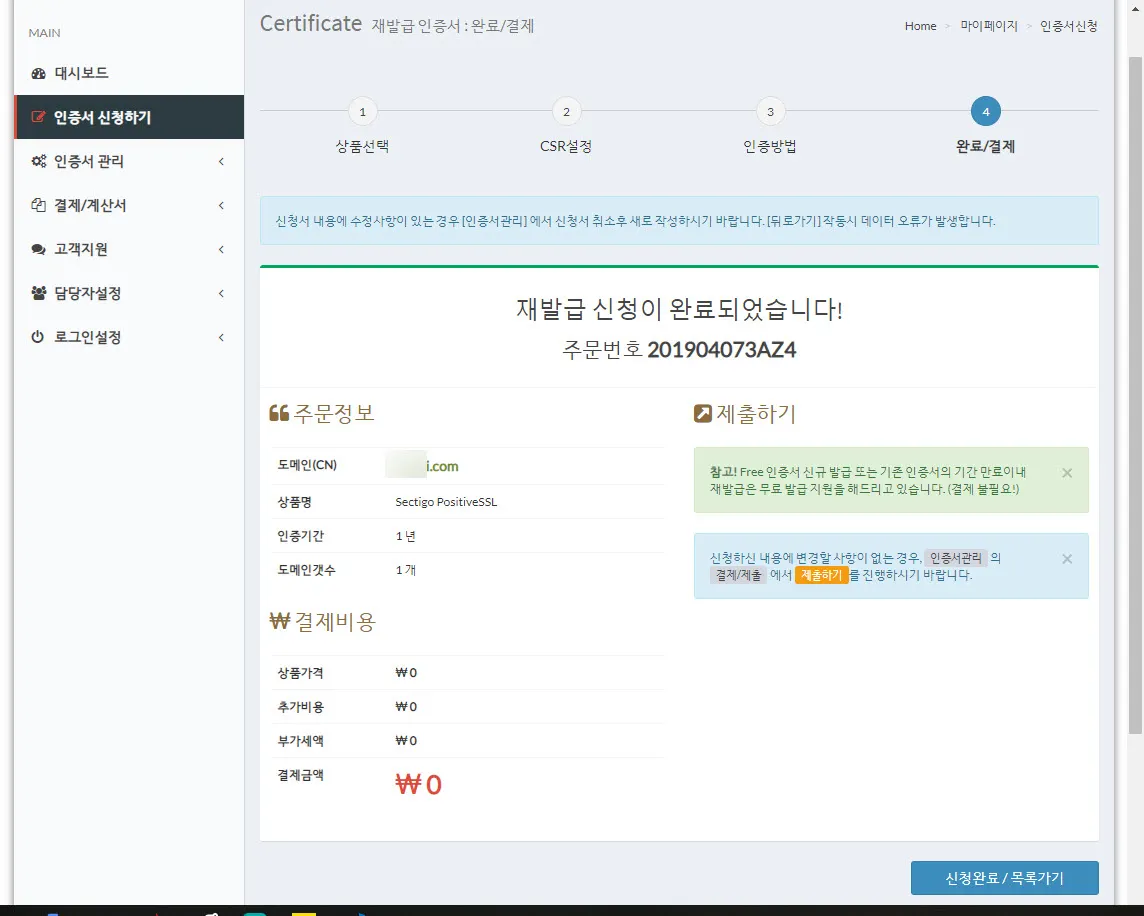
Task: Click the power icon beside 로그인설정
Action: [39, 338]
